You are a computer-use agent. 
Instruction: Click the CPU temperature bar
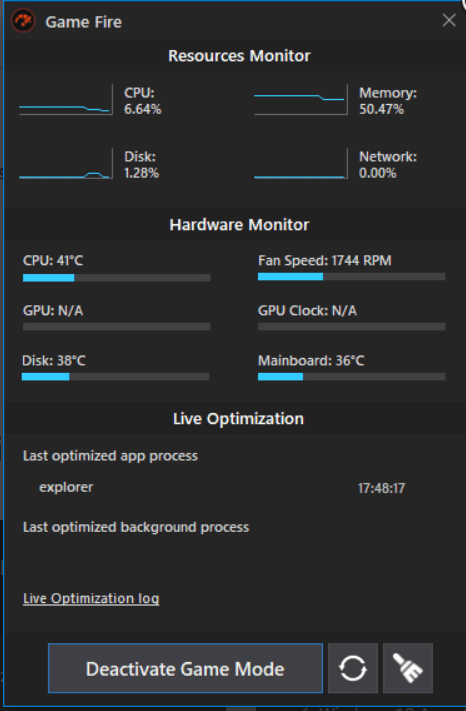(116, 278)
